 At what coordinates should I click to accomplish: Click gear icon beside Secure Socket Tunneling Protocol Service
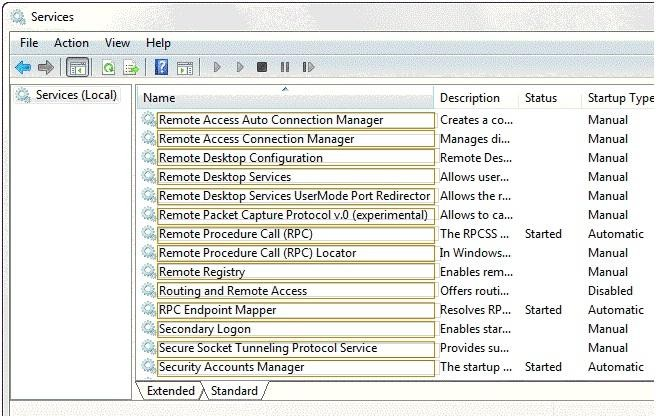[x=148, y=348]
